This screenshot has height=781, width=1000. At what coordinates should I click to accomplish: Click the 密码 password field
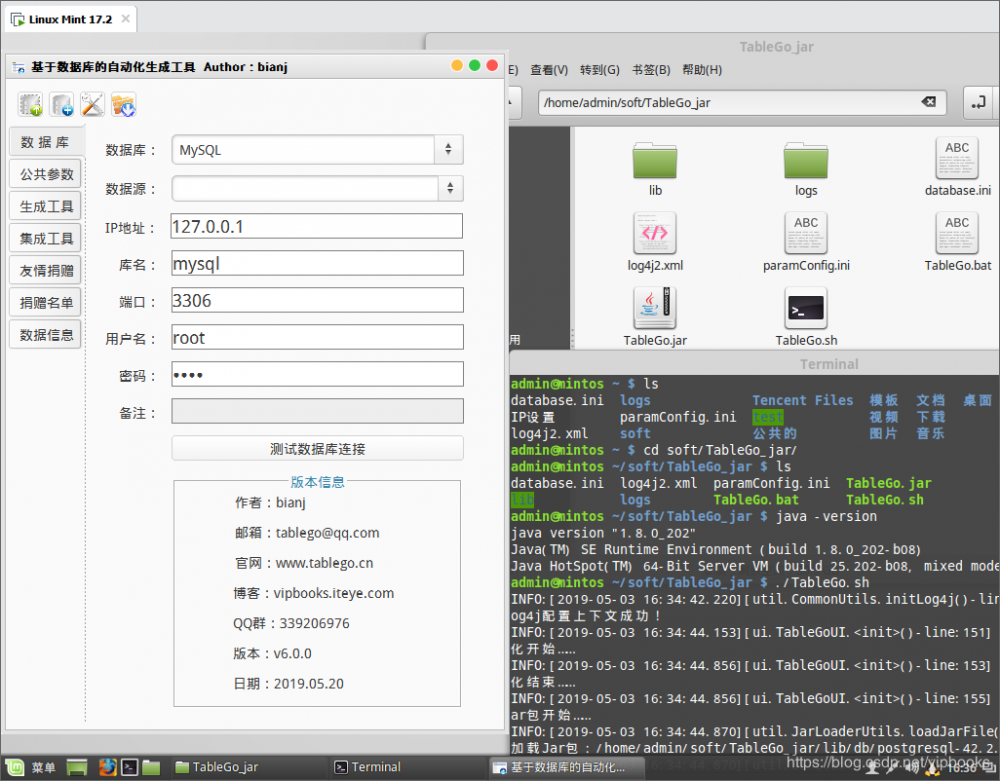(317, 374)
